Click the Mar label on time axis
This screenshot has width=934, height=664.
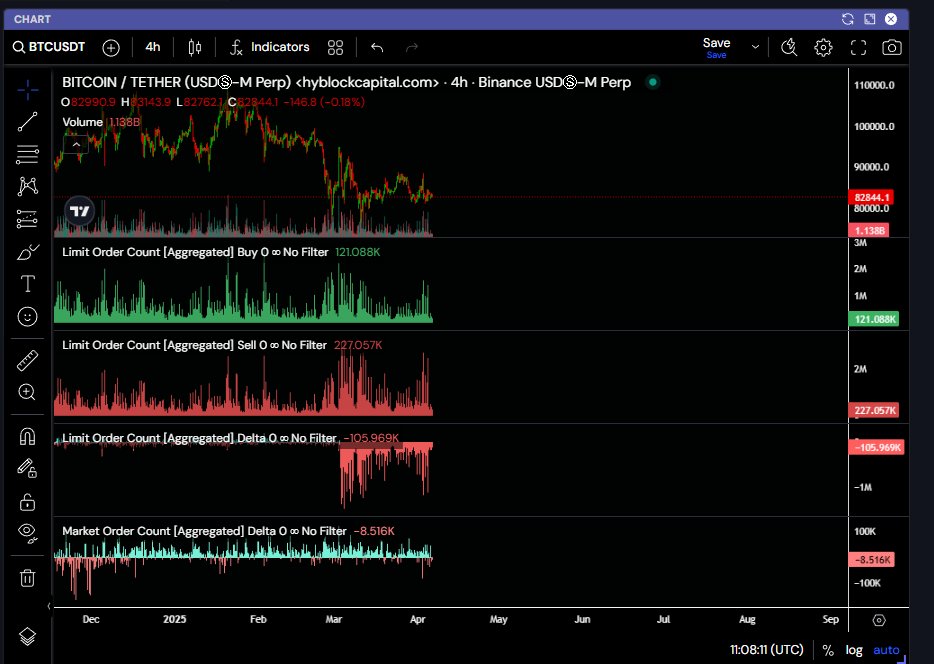(x=334, y=619)
